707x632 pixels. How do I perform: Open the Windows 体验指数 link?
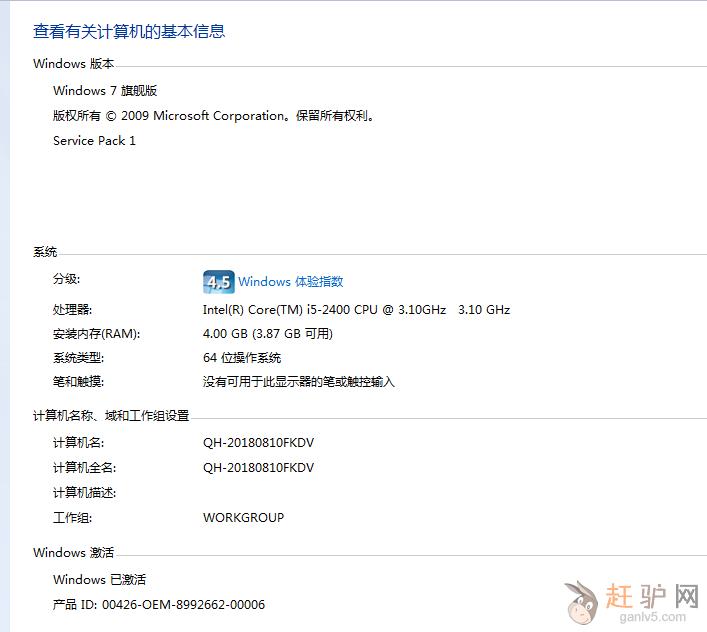tap(290, 282)
